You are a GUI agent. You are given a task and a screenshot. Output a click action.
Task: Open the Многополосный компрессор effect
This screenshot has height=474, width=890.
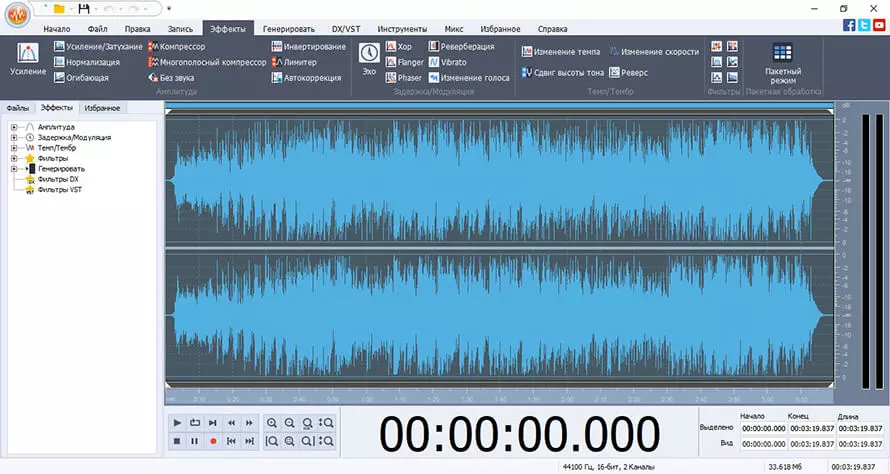(207, 62)
